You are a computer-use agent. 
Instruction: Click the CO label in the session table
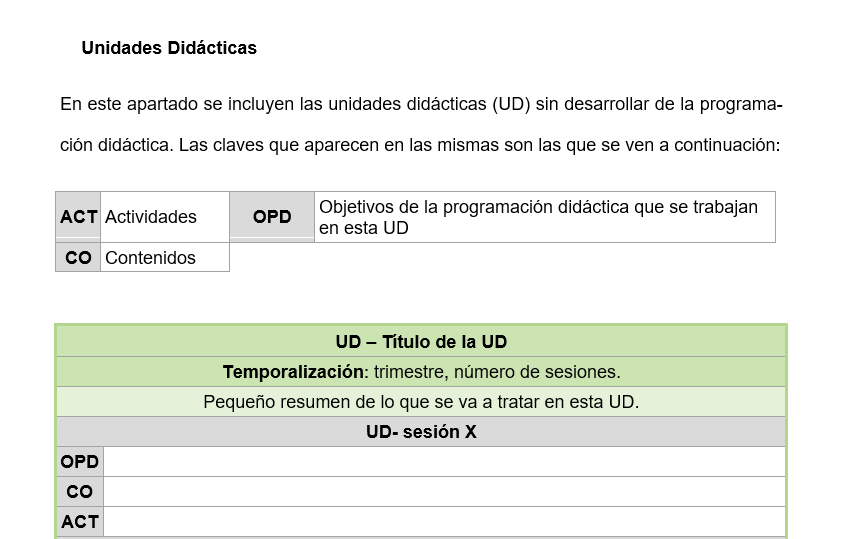(80, 492)
